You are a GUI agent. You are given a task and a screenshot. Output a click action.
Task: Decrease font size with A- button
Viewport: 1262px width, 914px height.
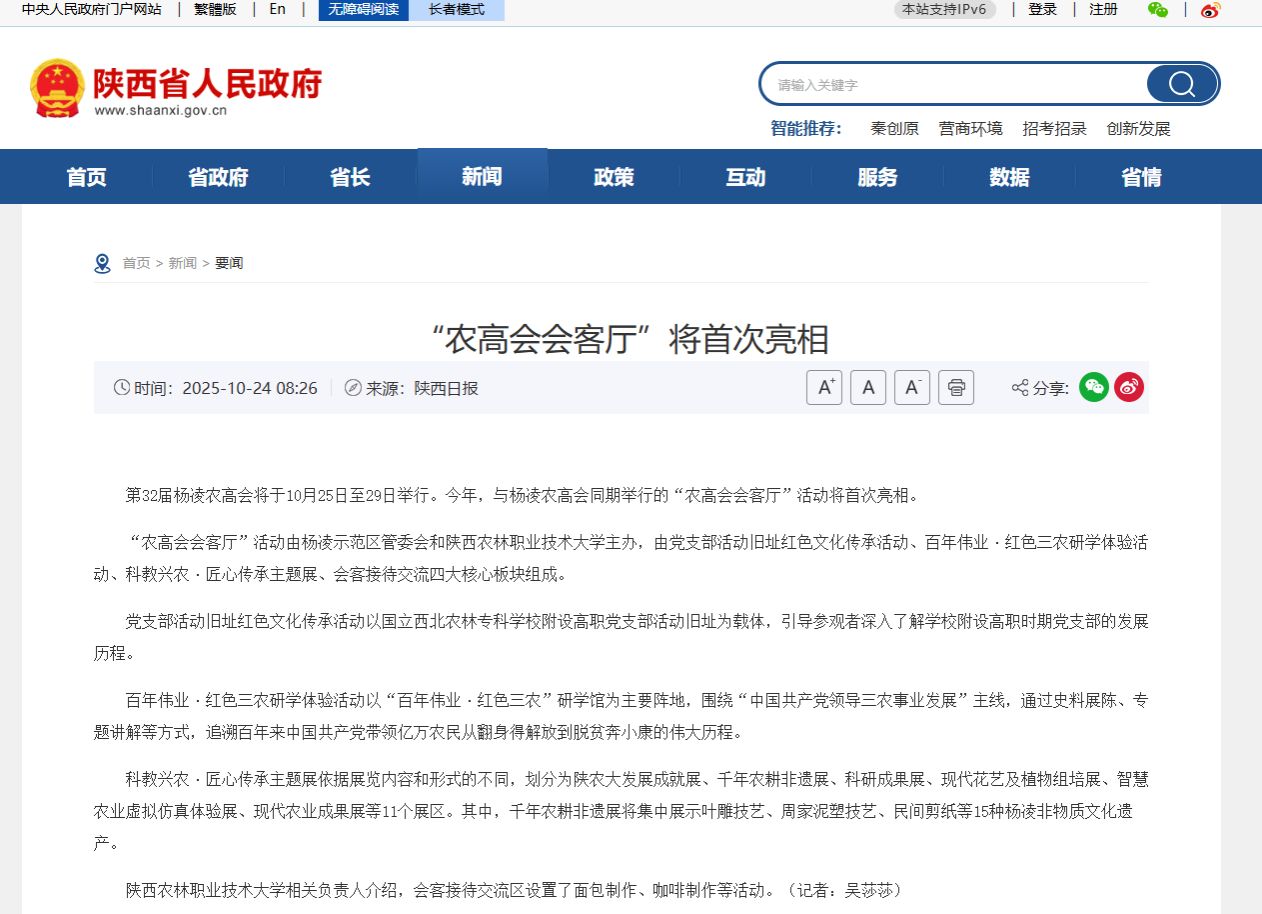click(912, 388)
